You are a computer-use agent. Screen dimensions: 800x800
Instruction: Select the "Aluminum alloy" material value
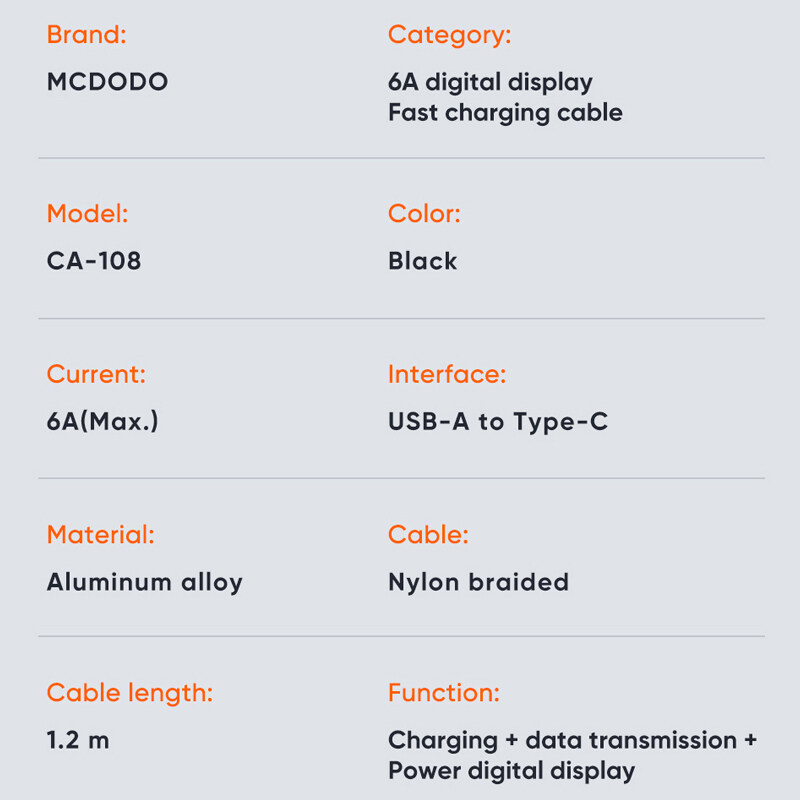tap(144, 582)
